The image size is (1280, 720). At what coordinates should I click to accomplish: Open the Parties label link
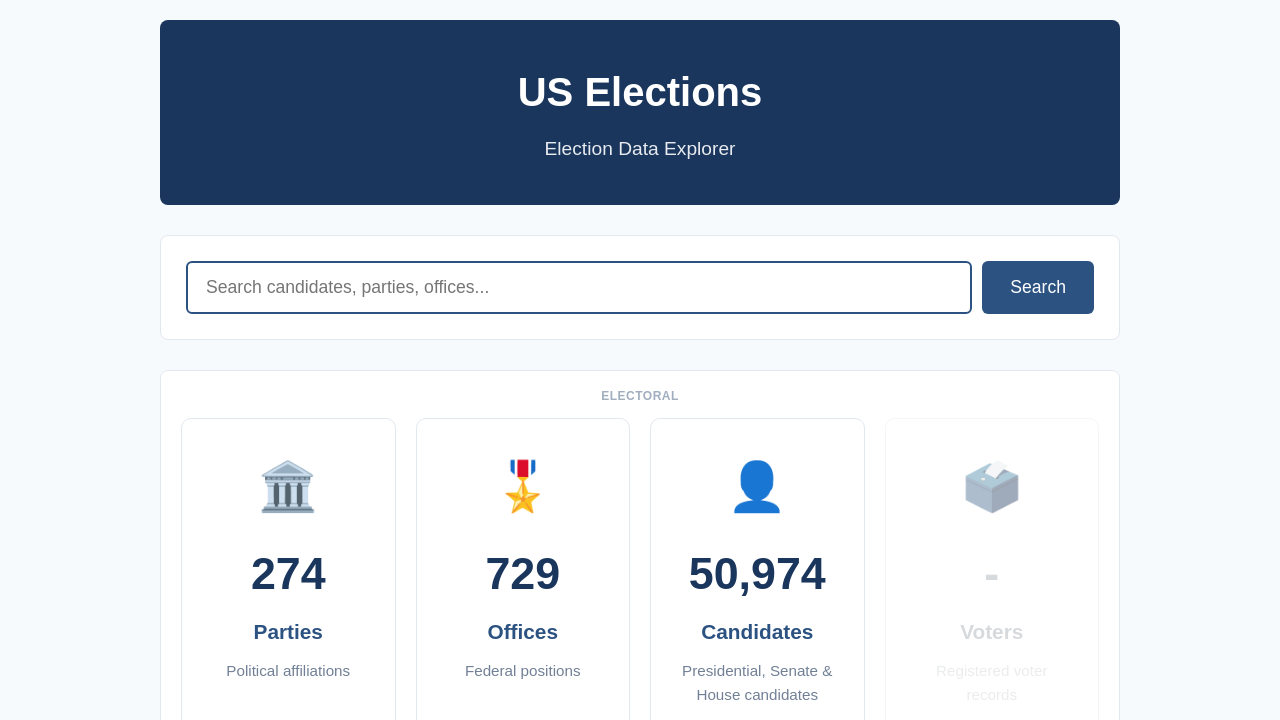click(288, 632)
